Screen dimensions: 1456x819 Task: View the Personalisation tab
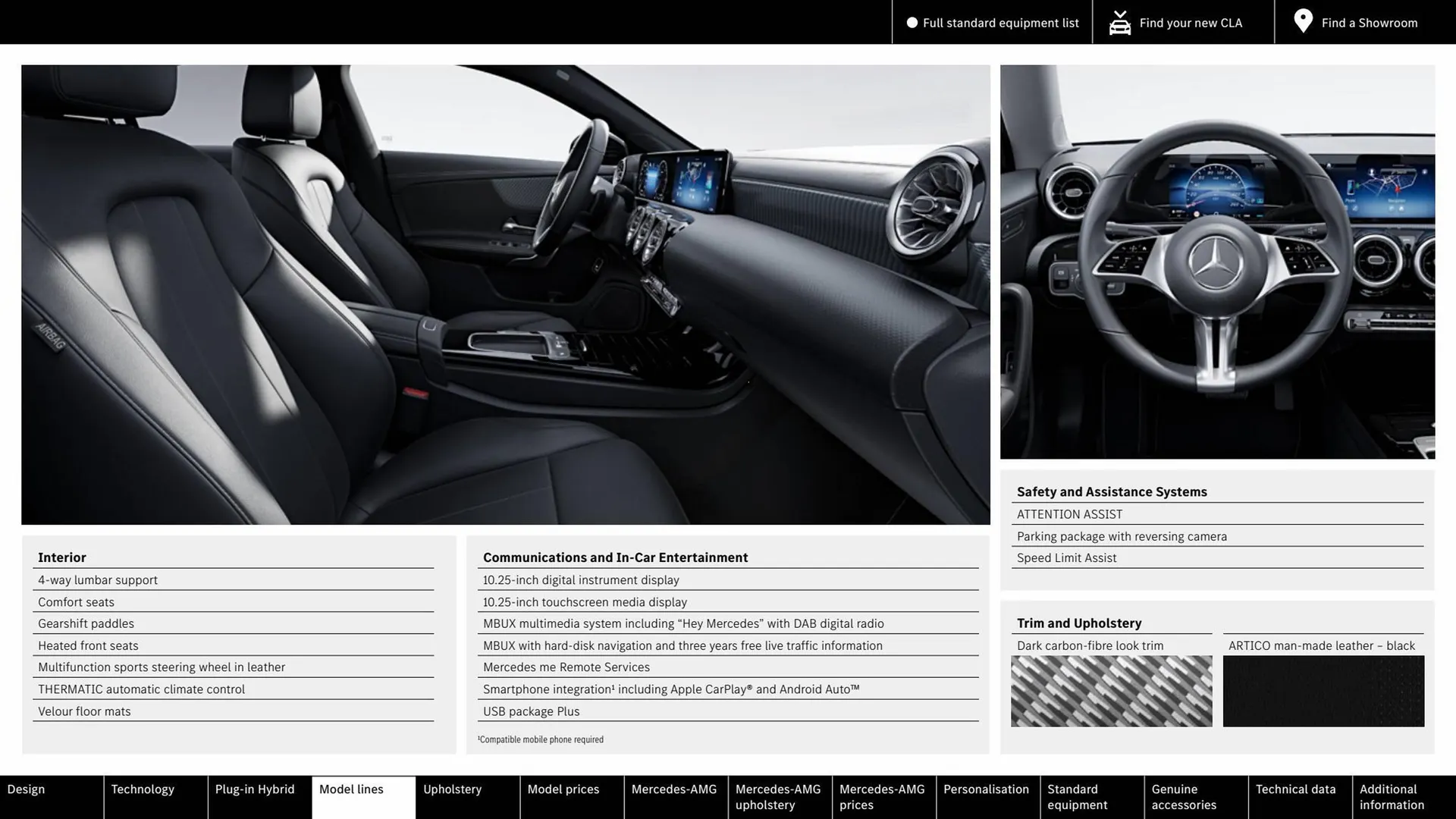987,789
